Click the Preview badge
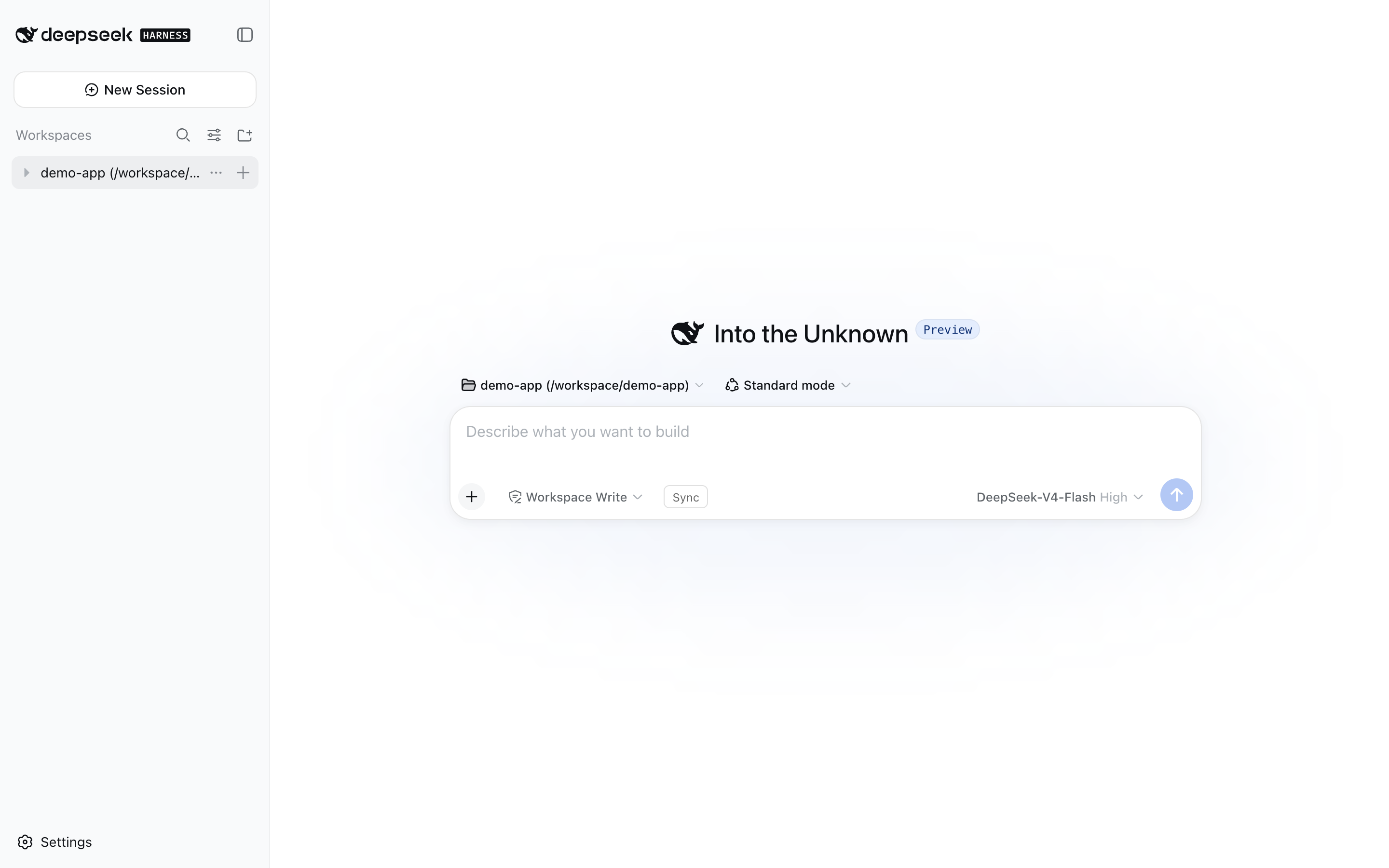The width and height of the screenshot is (1389, 868). point(947,329)
